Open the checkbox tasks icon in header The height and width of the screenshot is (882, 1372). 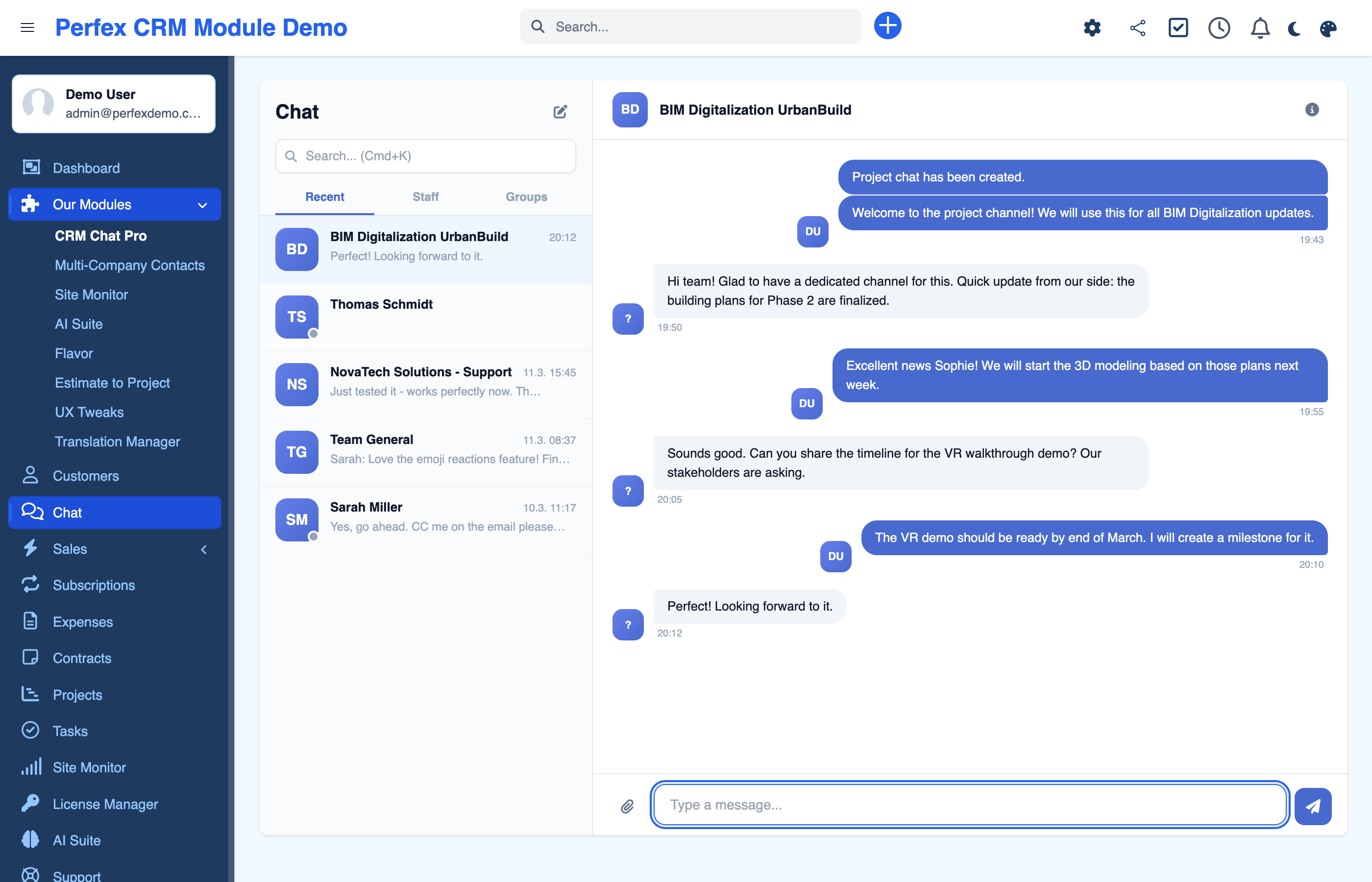click(x=1177, y=27)
